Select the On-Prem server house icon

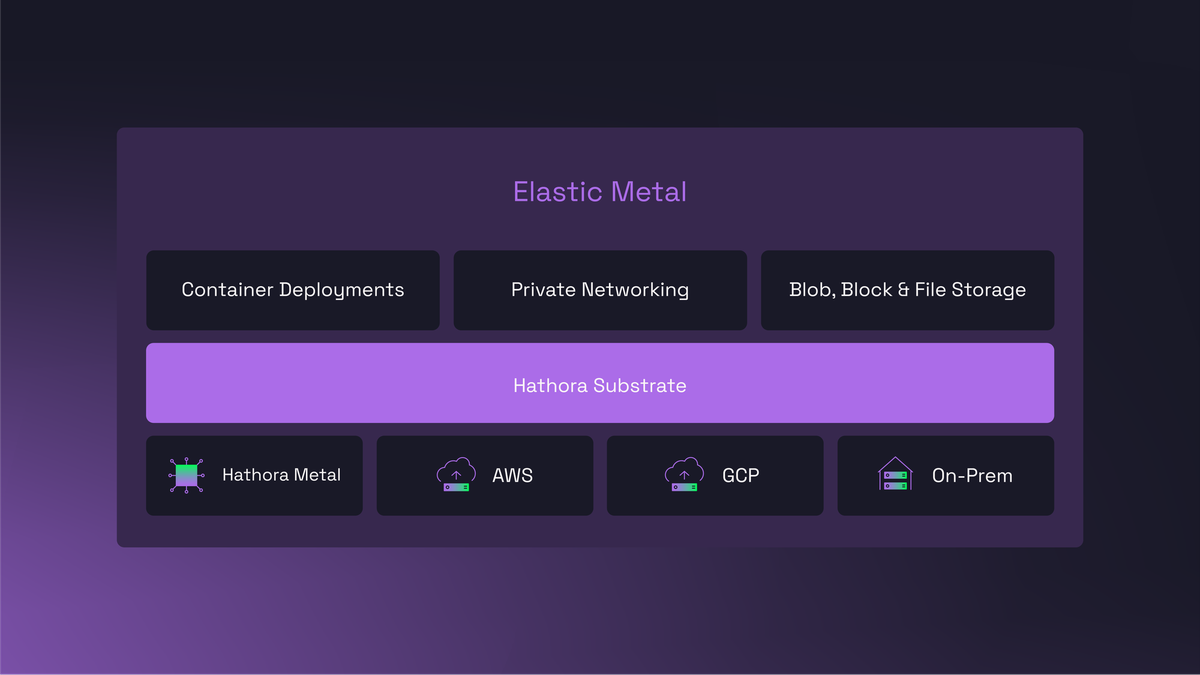[895, 475]
